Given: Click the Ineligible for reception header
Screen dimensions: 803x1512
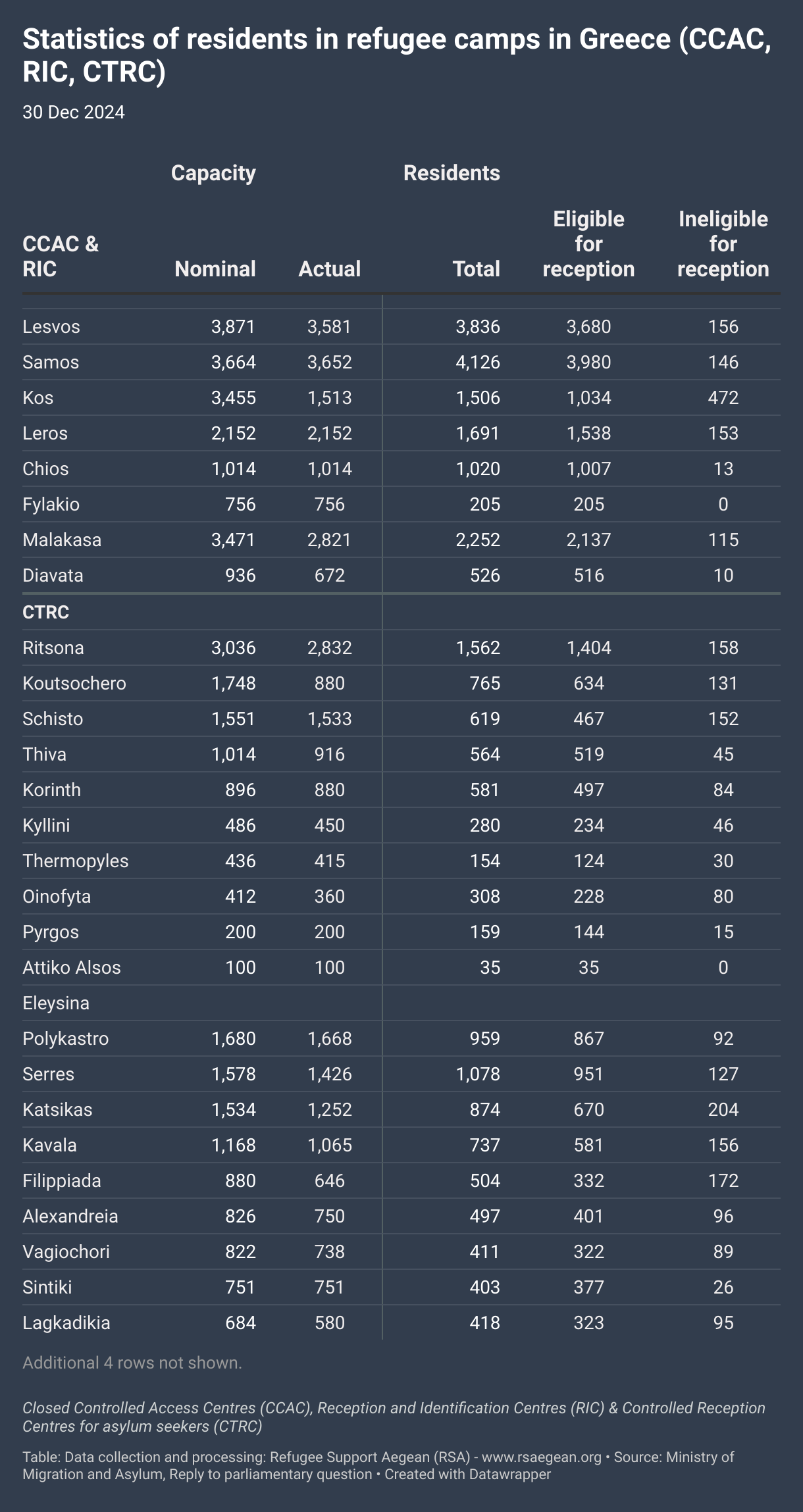Looking at the screenshot, I should [x=723, y=243].
